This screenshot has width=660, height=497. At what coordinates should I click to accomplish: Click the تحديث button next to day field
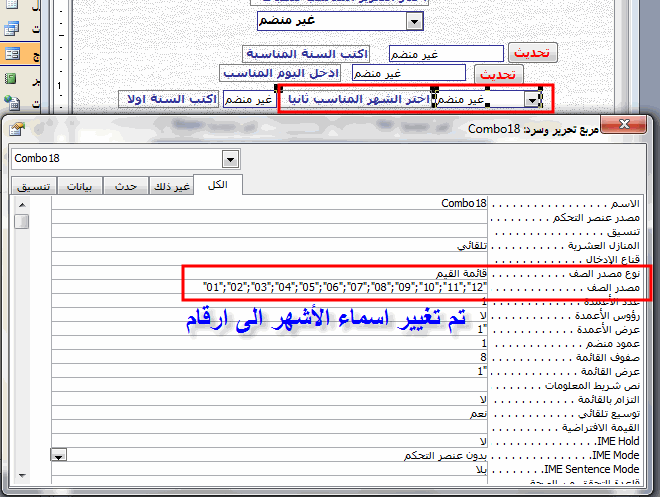[498, 74]
